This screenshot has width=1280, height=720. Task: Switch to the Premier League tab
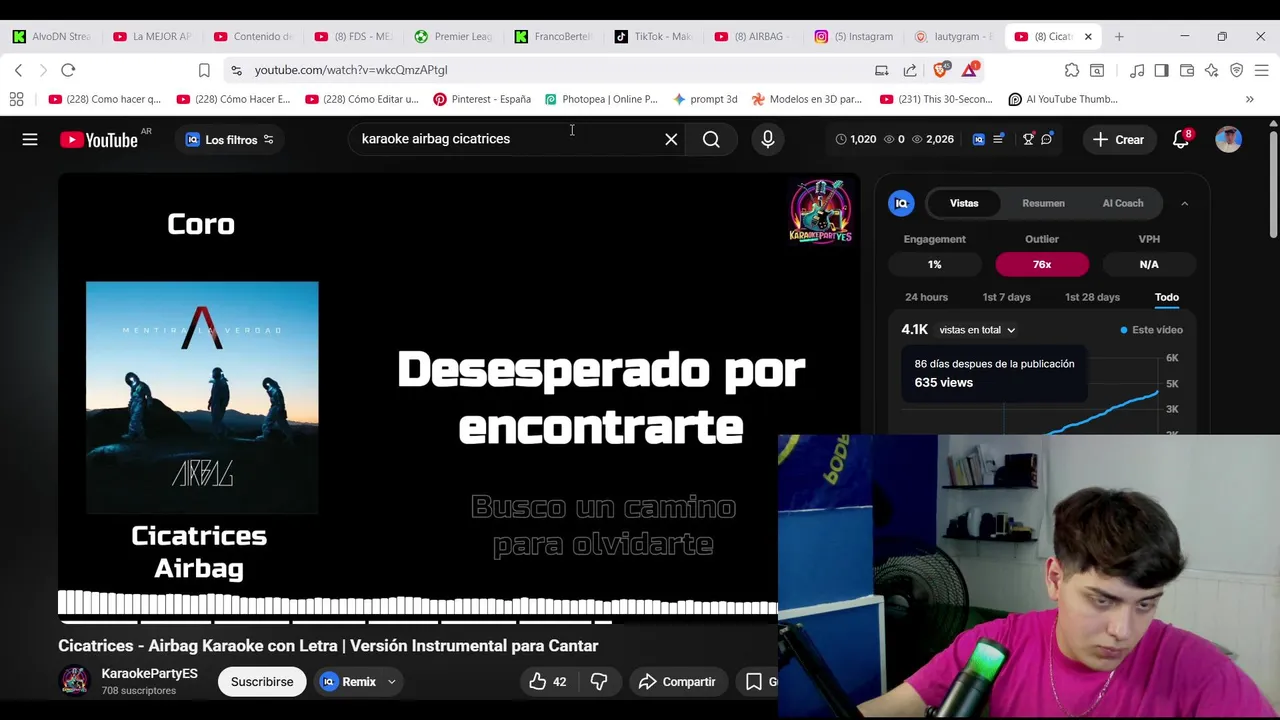pyautogui.click(x=454, y=36)
